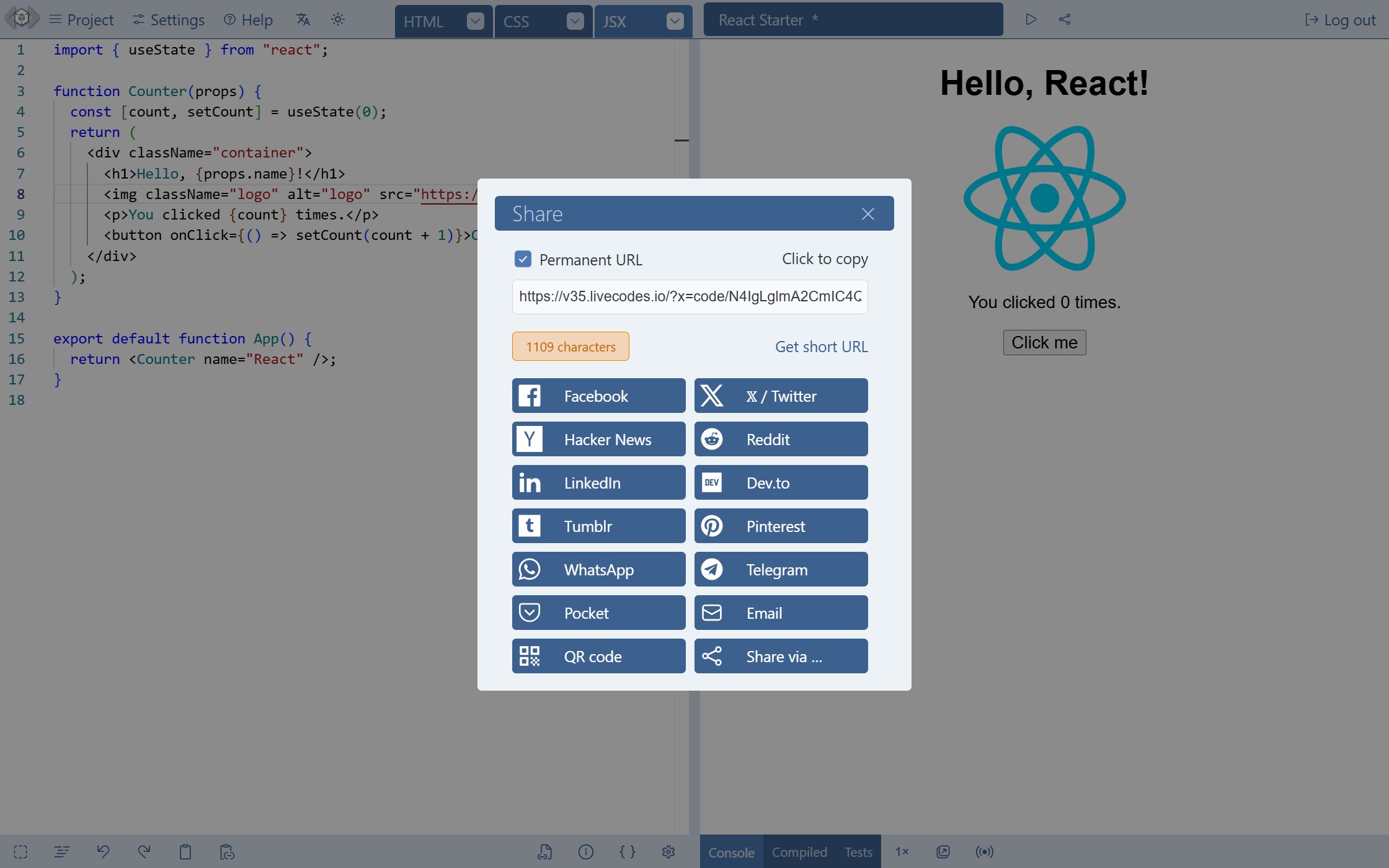Generate a QR code for the project
Image resolution: width=1389 pixels, height=868 pixels.
pyautogui.click(x=598, y=655)
